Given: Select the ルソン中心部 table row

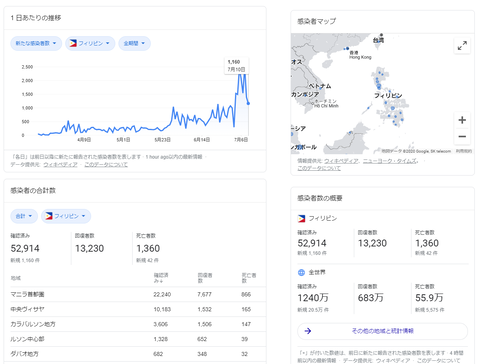Looking at the screenshot, I should click(x=135, y=339).
